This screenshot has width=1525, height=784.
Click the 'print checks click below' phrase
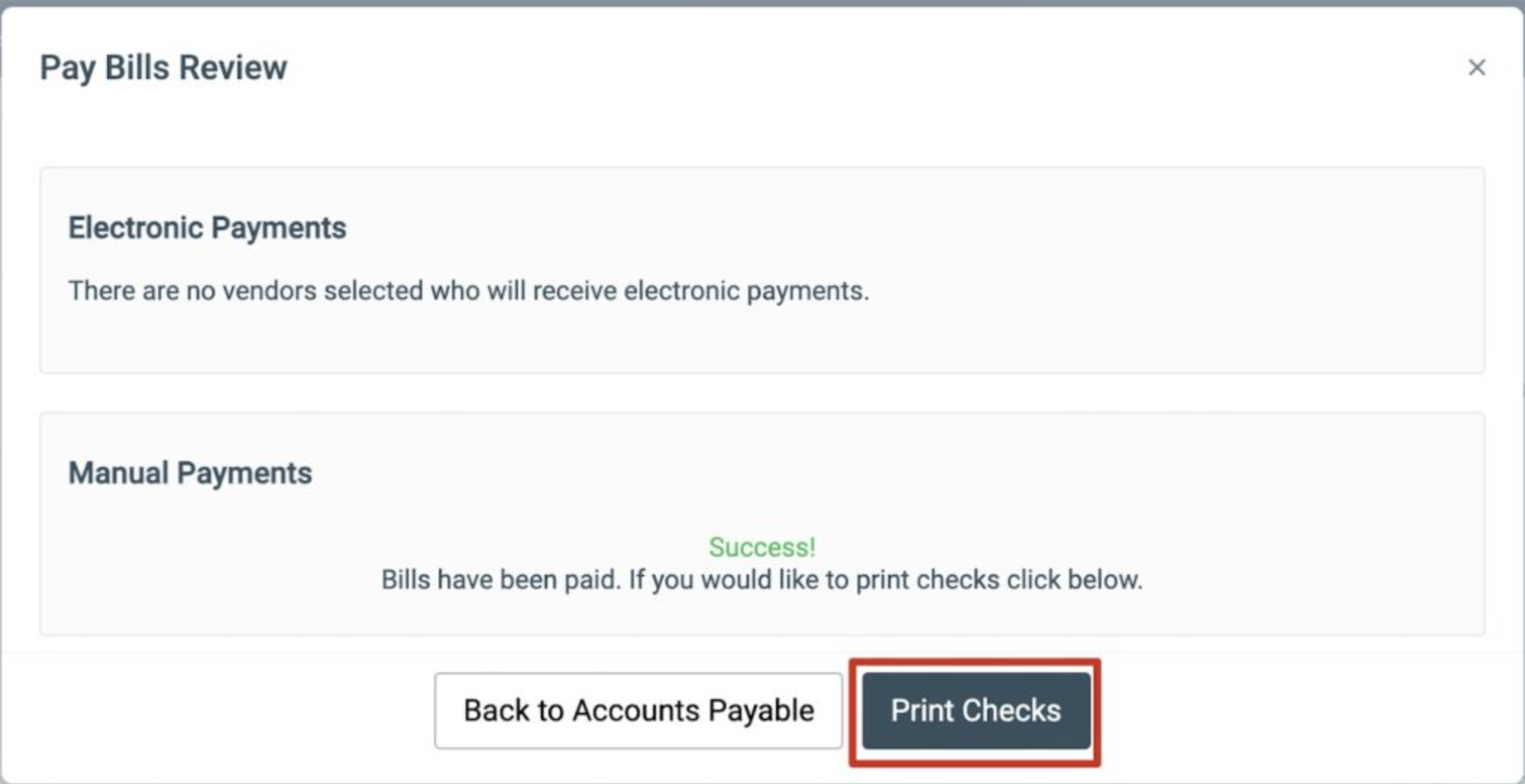[x=999, y=580]
